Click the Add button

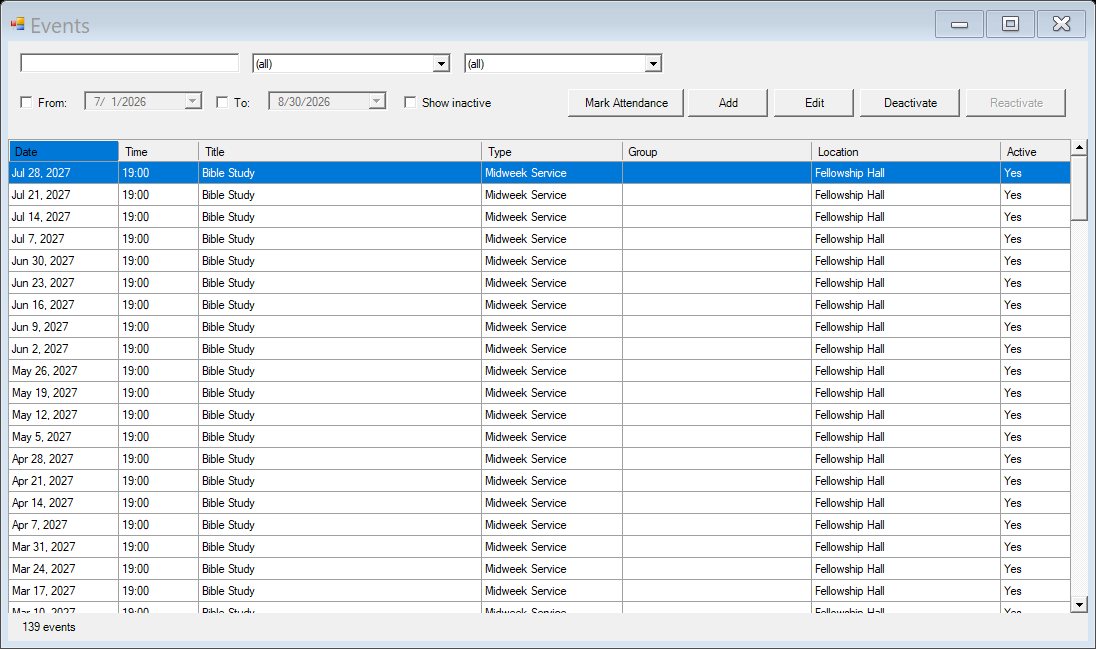click(728, 103)
